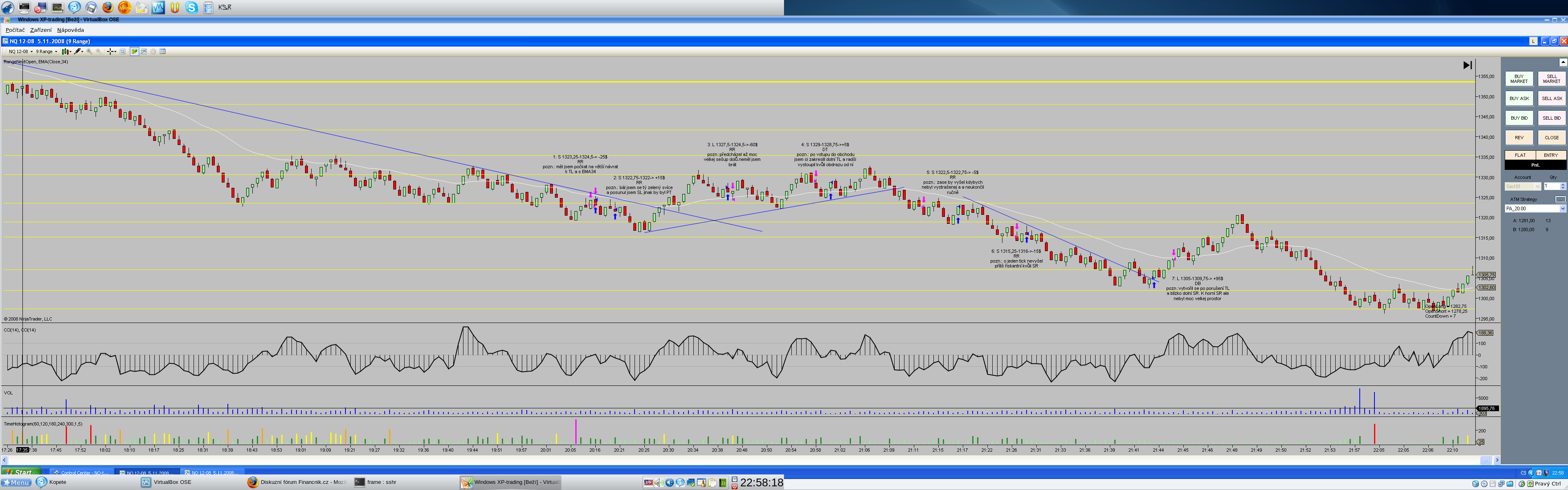Click the zoom frame magnifier icon

coord(122,52)
